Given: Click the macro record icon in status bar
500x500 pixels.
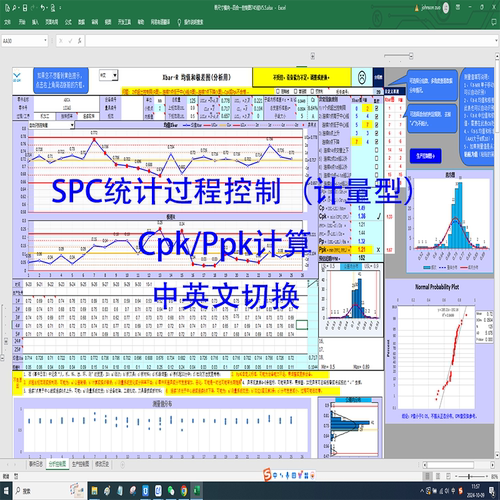Looking at the screenshot, I should coord(16,476).
